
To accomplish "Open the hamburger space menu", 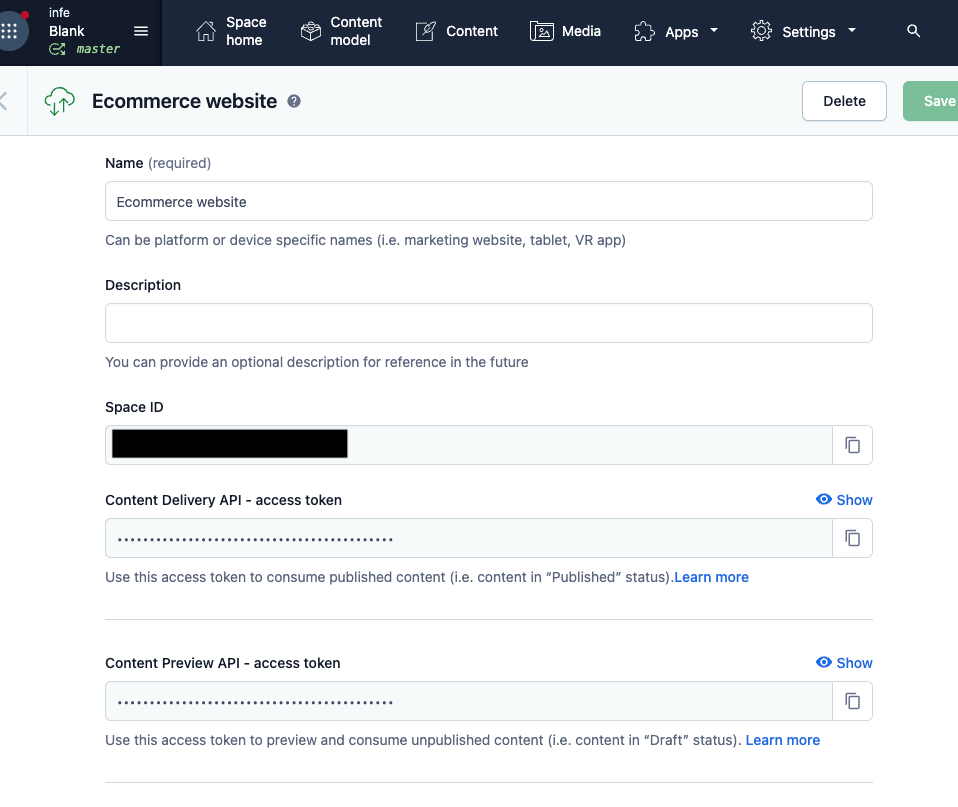I will [141, 31].
